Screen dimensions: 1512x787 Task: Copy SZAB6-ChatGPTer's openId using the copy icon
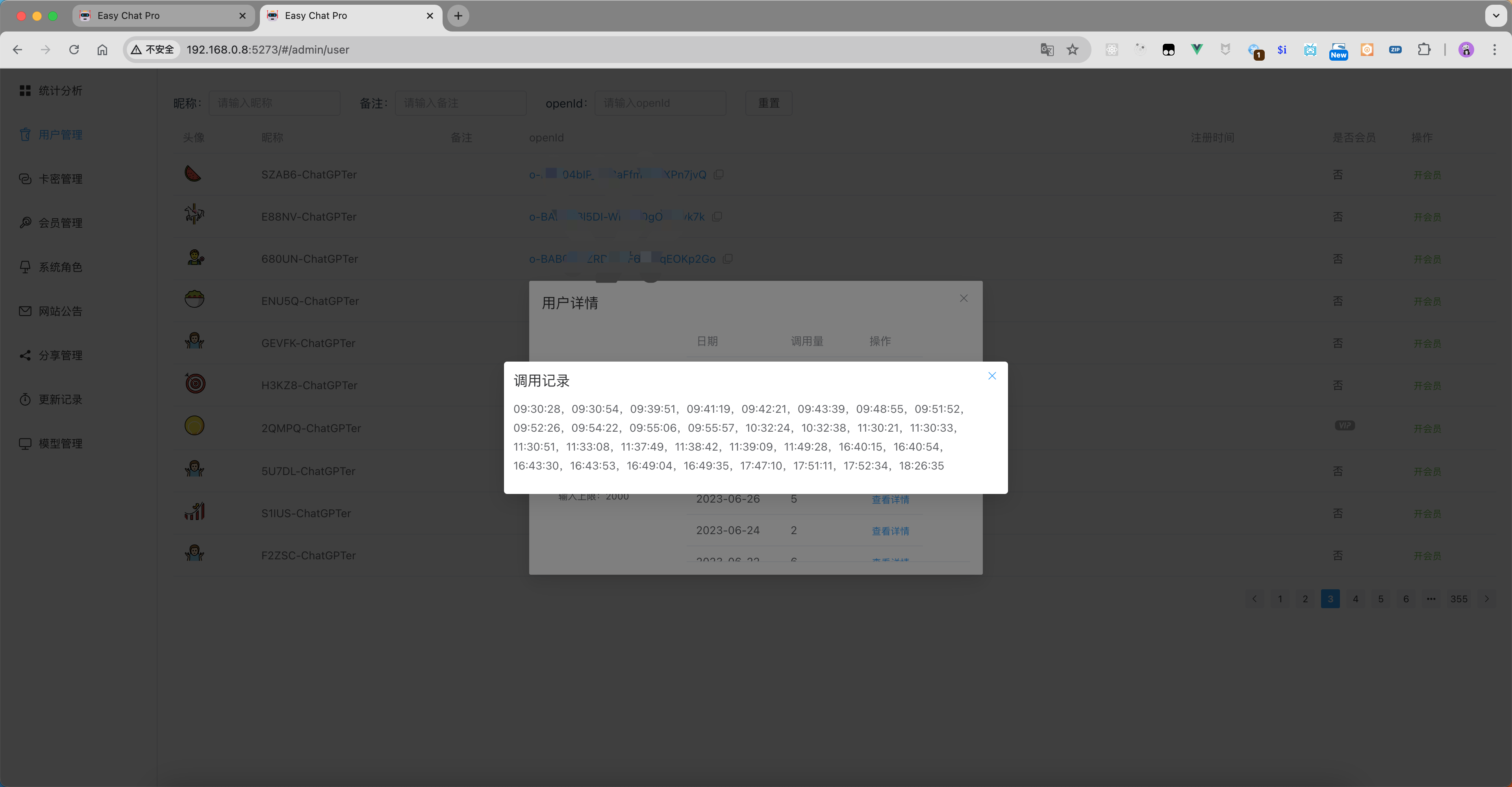click(719, 174)
